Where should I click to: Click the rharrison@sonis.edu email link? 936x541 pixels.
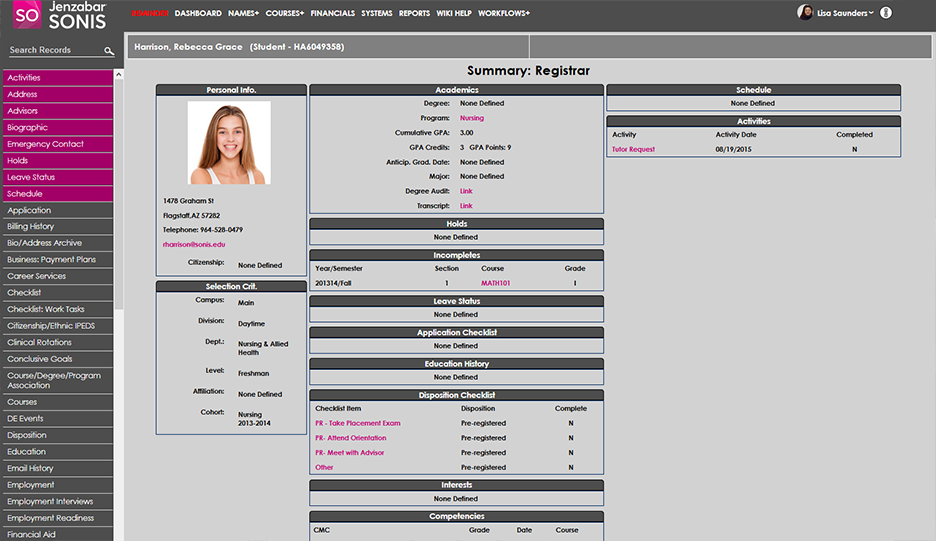194,244
